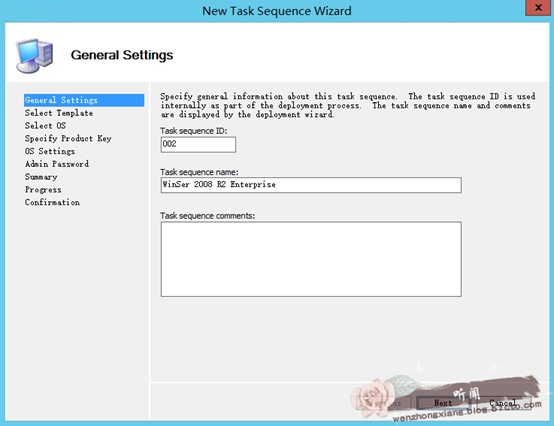The width and height of the screenshot is (554, 426).
Task: Jump to the Summary step
Action: [x=41, y=177]
